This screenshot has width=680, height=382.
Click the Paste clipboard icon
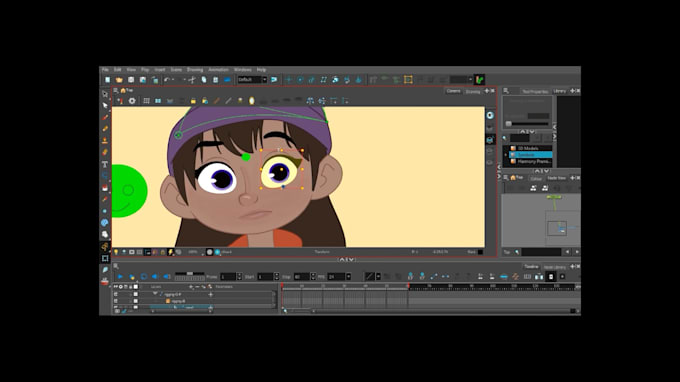(215, 80)
